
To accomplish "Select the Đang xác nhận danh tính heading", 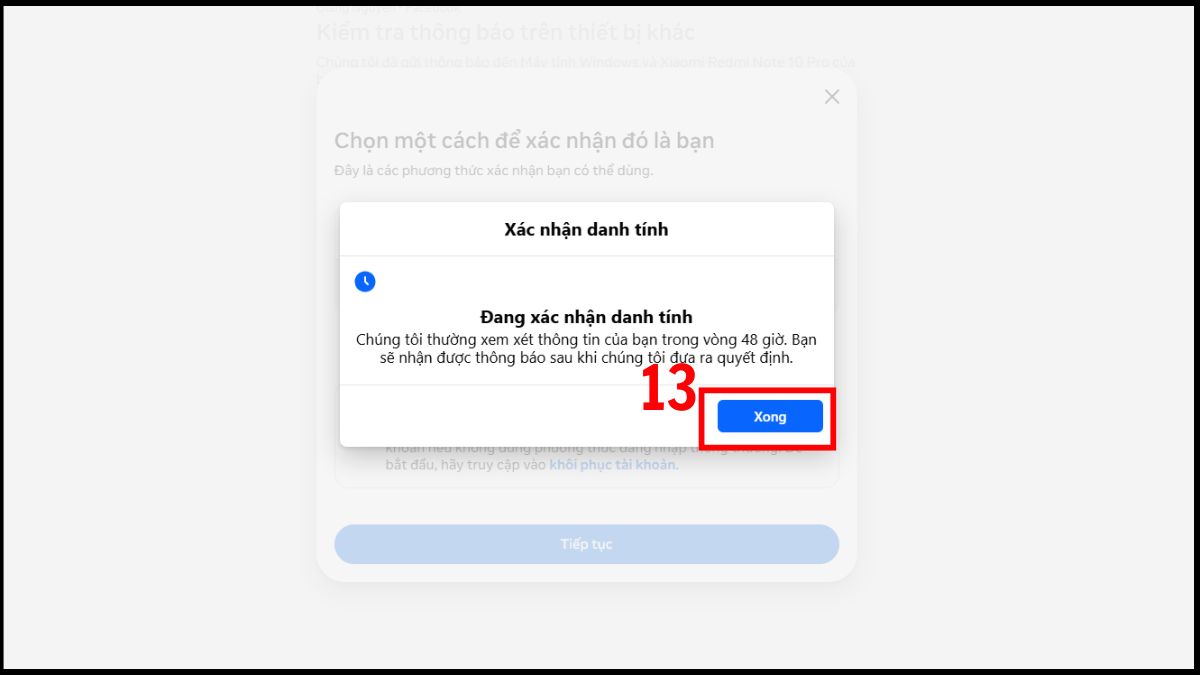I will coord(586,317).
